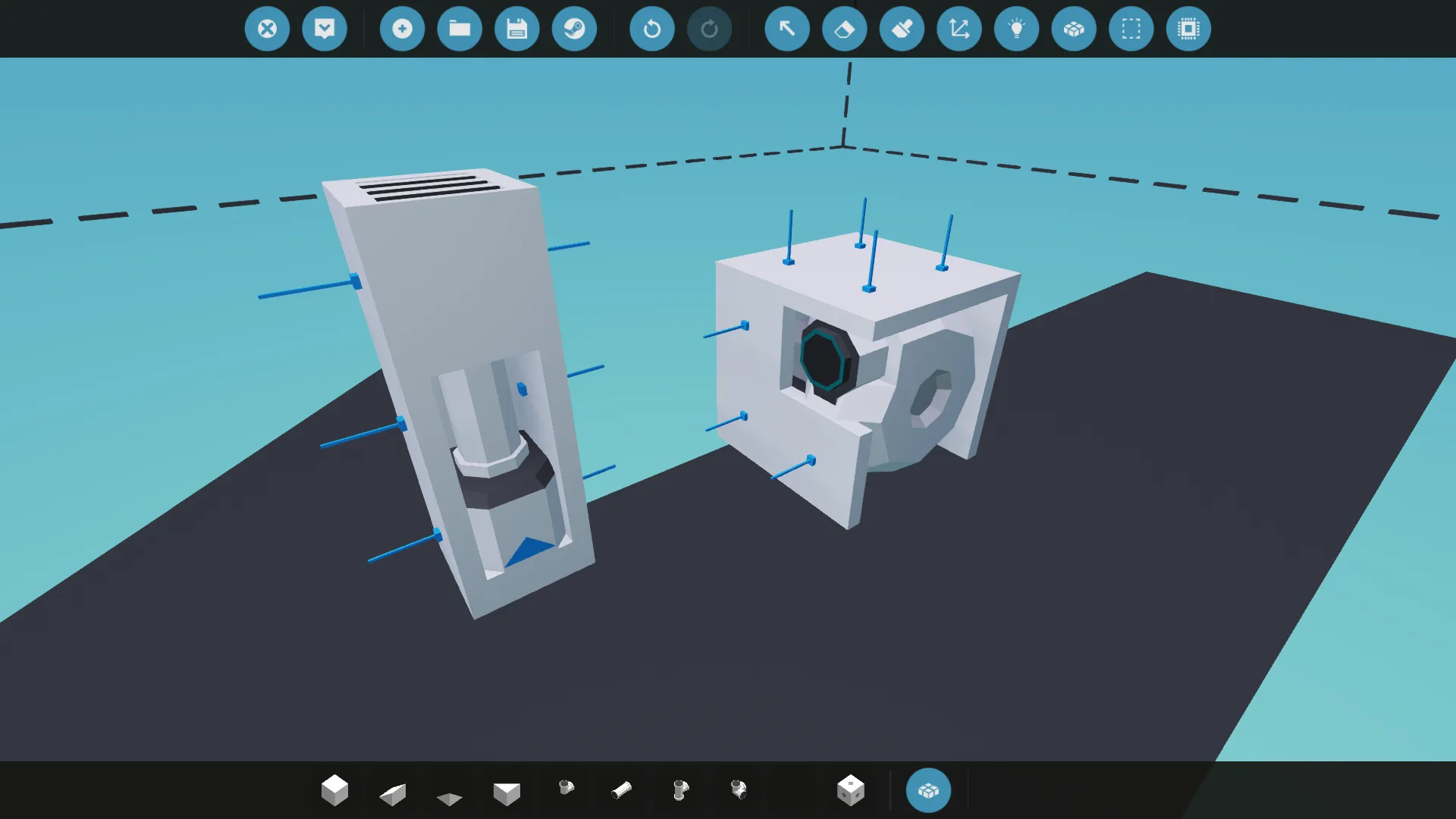1456x819 pixels.
Task: Open the dropdown menu chevron button
Action: click(325, 29)
